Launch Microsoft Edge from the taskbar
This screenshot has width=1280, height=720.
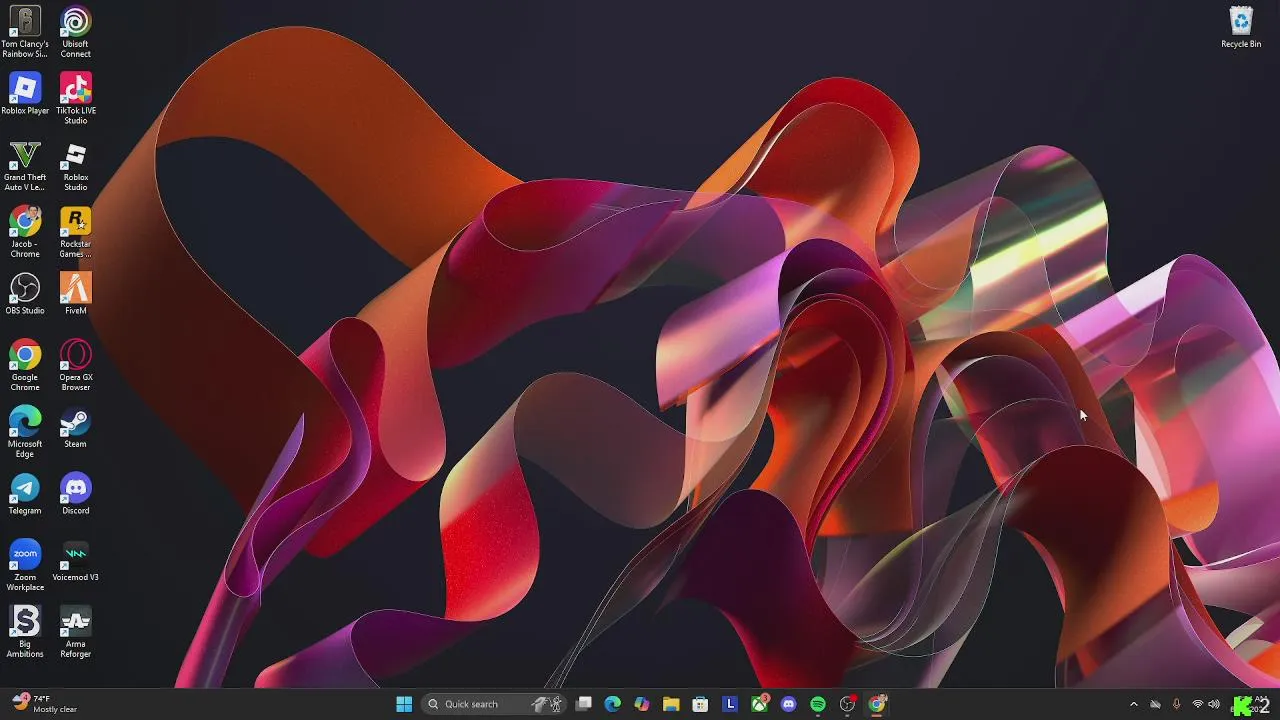pos(613,704)
